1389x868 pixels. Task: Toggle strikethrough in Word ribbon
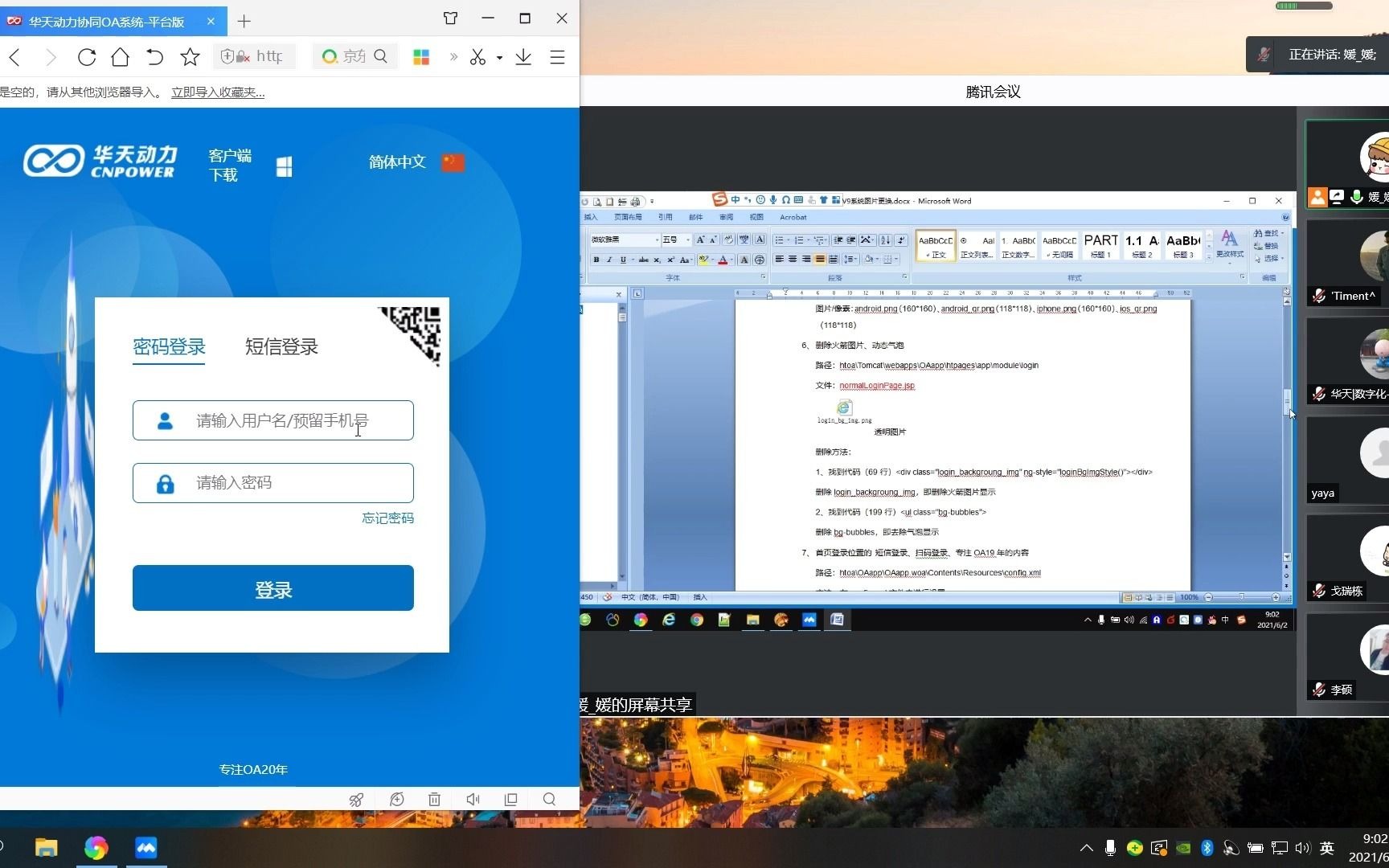[x=643, y=260]
